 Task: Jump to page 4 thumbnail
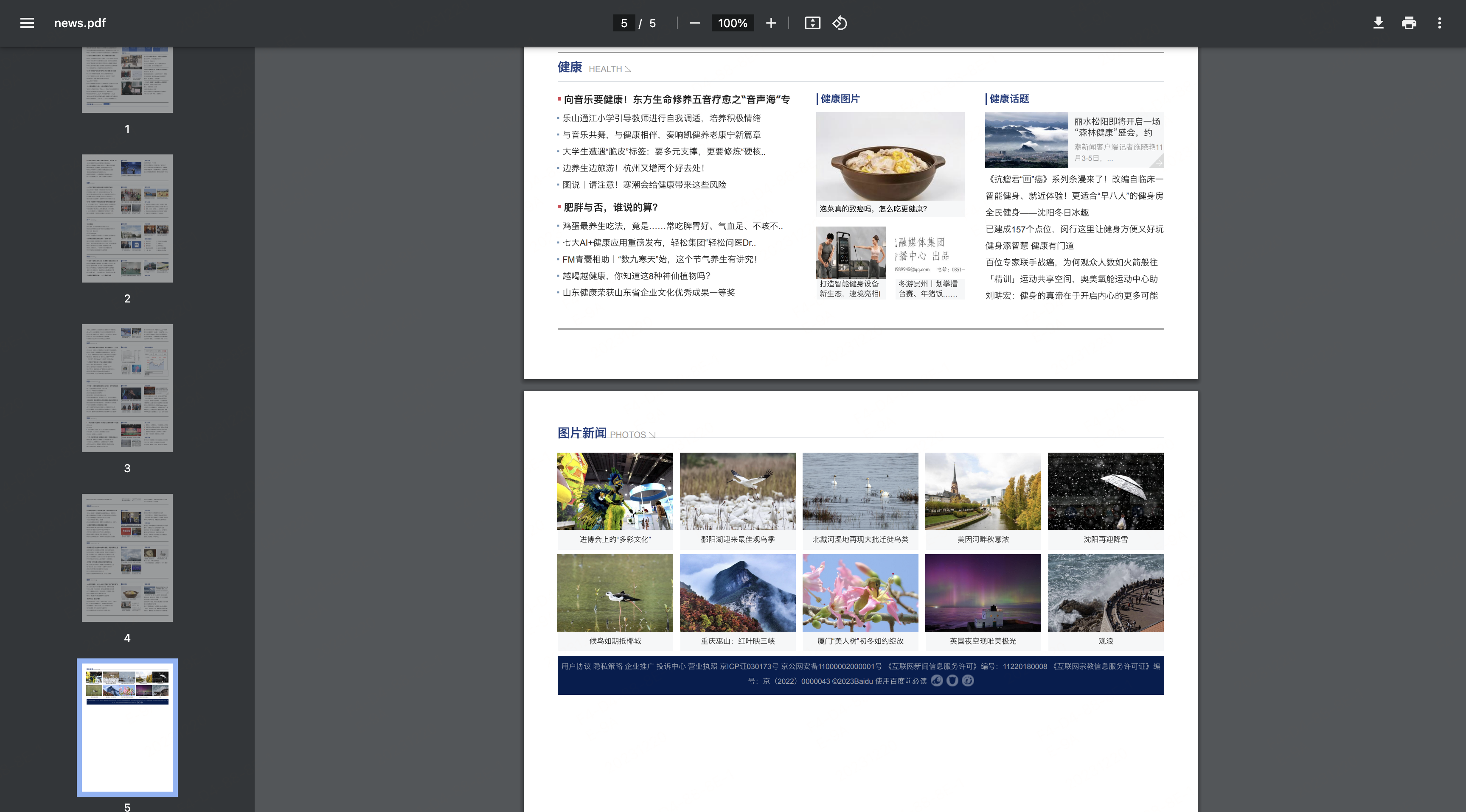[x=127, y=557]
